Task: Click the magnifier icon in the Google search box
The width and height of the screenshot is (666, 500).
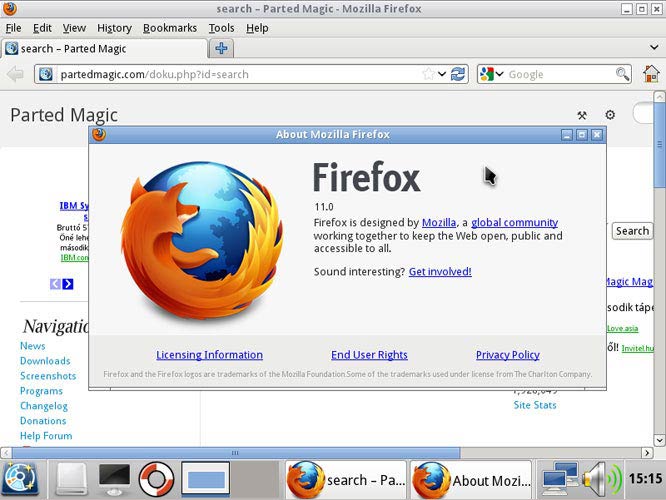Action: point(622,74)
